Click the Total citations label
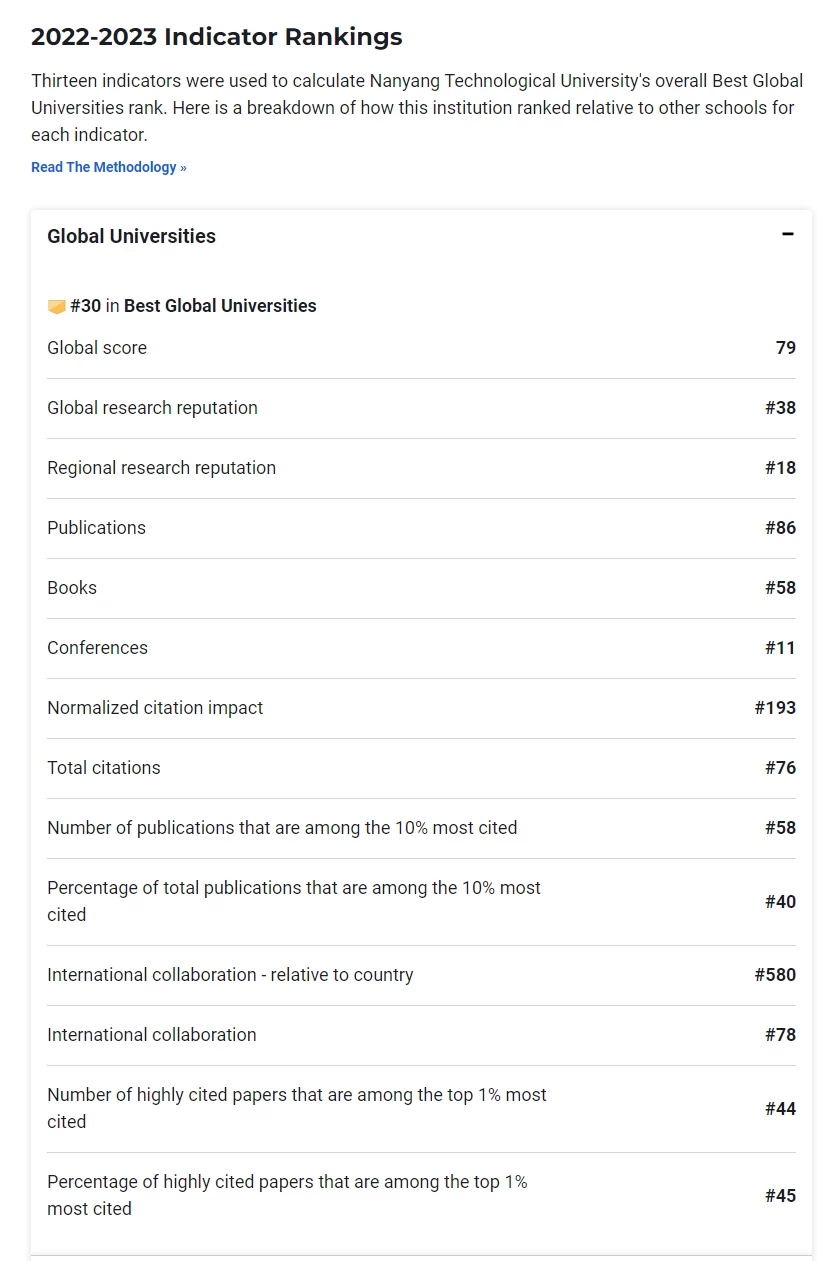 pos(104,768)
